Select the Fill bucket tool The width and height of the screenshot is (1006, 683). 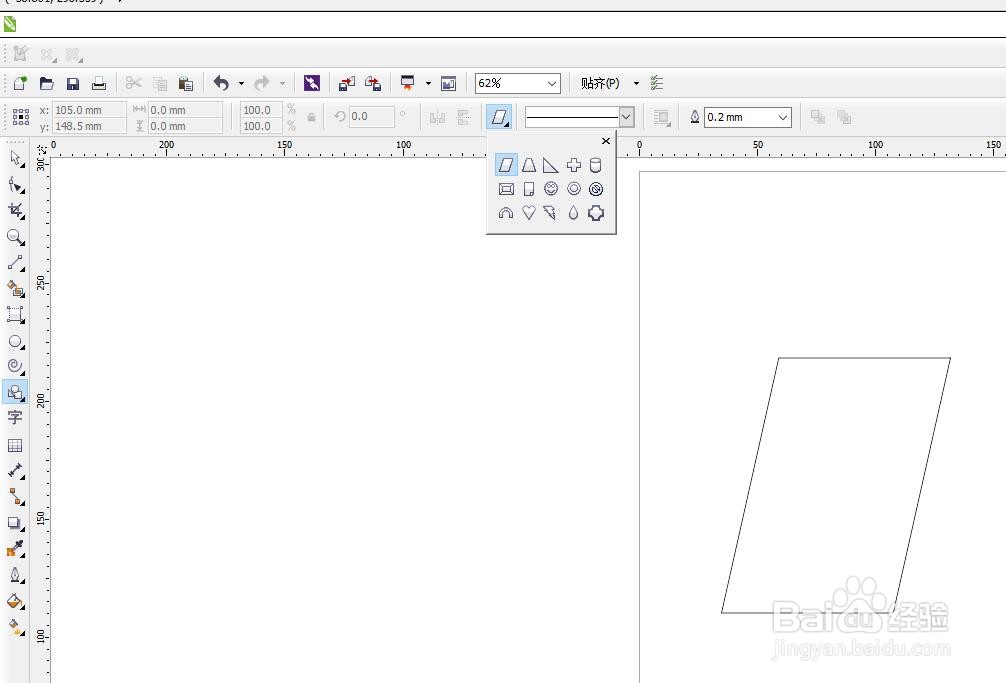click(x=15, y=601)
